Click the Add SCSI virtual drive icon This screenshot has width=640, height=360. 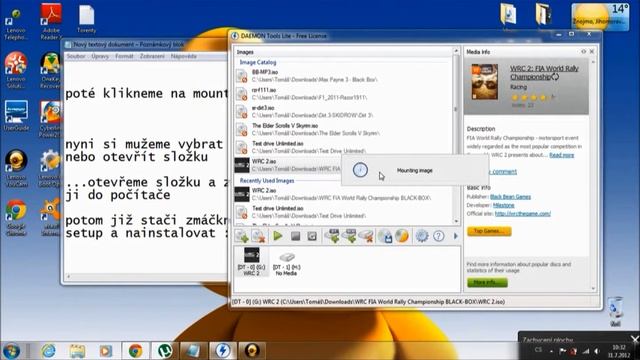tap(350, 236)
